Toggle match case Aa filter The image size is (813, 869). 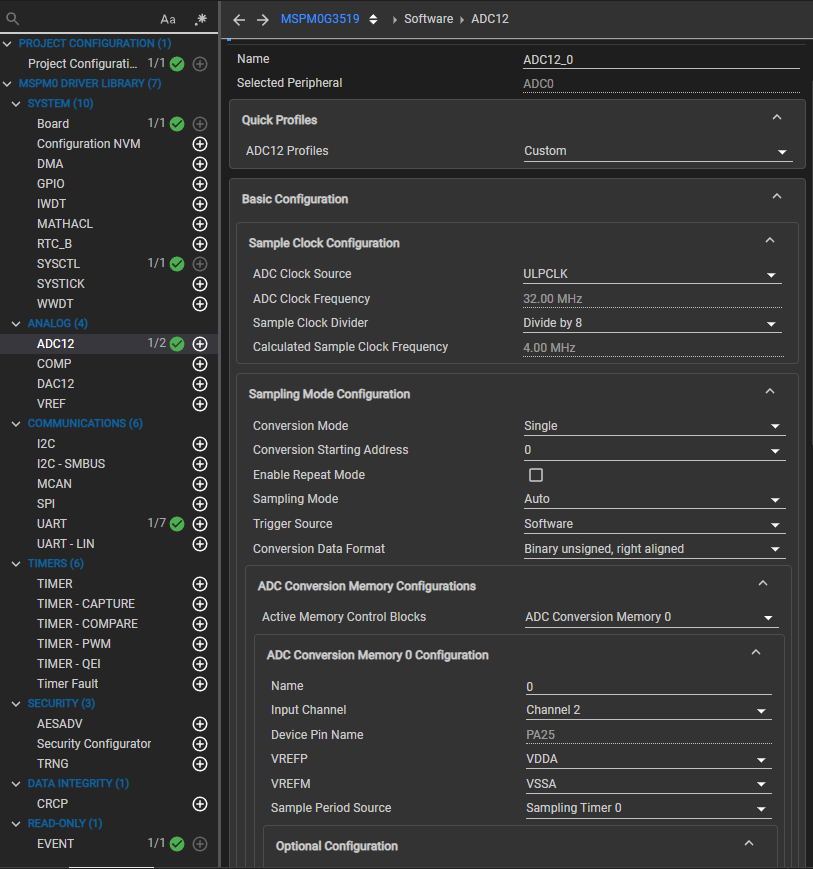168,19
